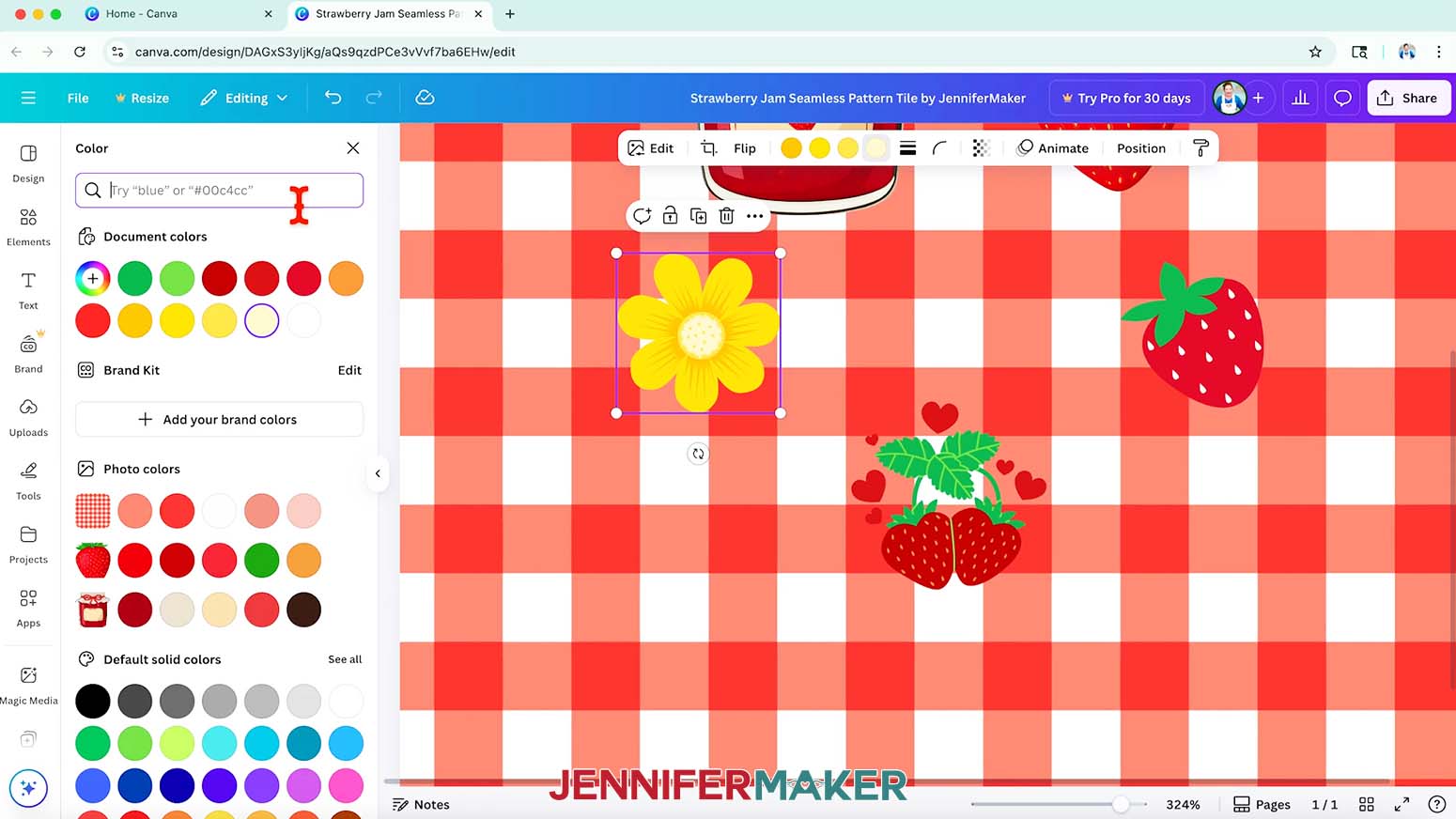
Task: Open grid view of pages
Action: click(1367, 804)
